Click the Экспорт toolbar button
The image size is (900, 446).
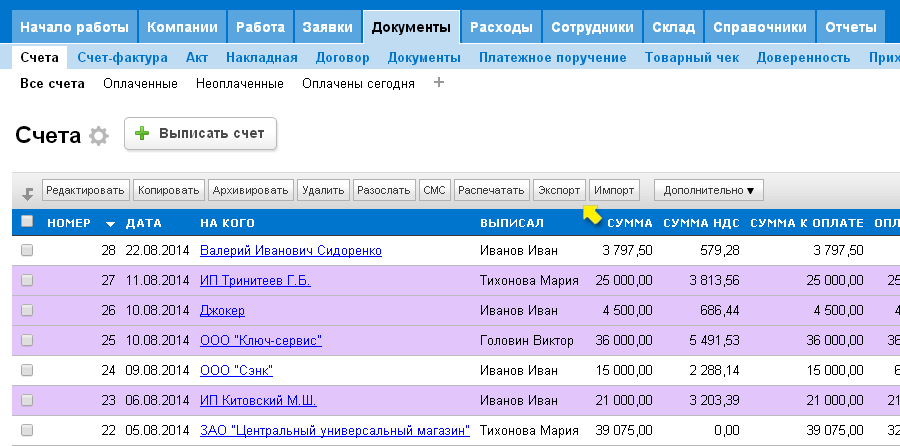click(x=558, y=189)
